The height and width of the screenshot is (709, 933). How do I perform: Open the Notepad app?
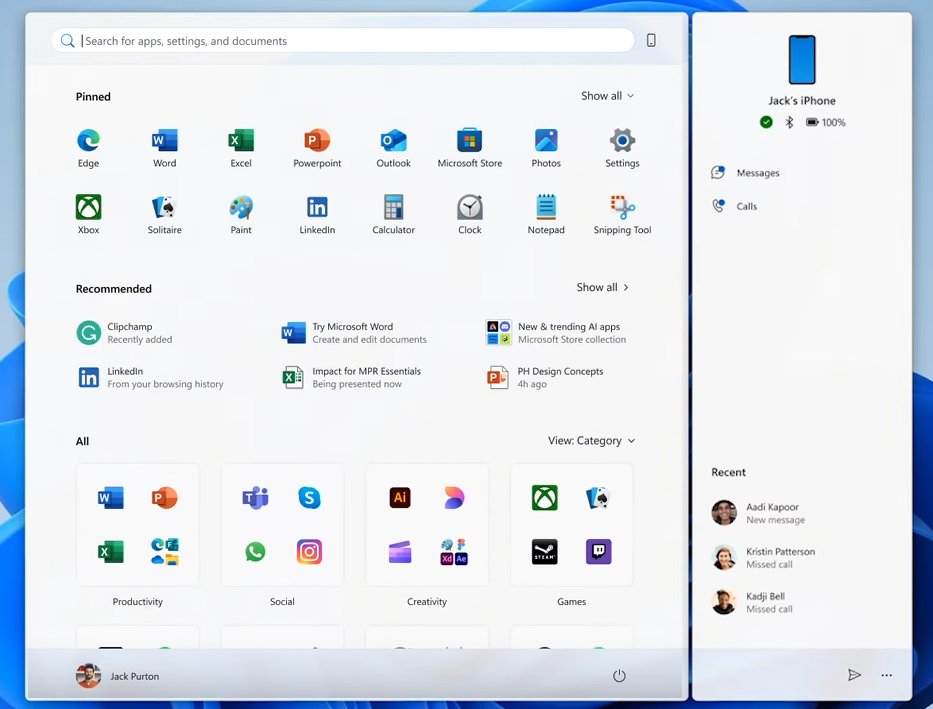(x=546, y=214)
